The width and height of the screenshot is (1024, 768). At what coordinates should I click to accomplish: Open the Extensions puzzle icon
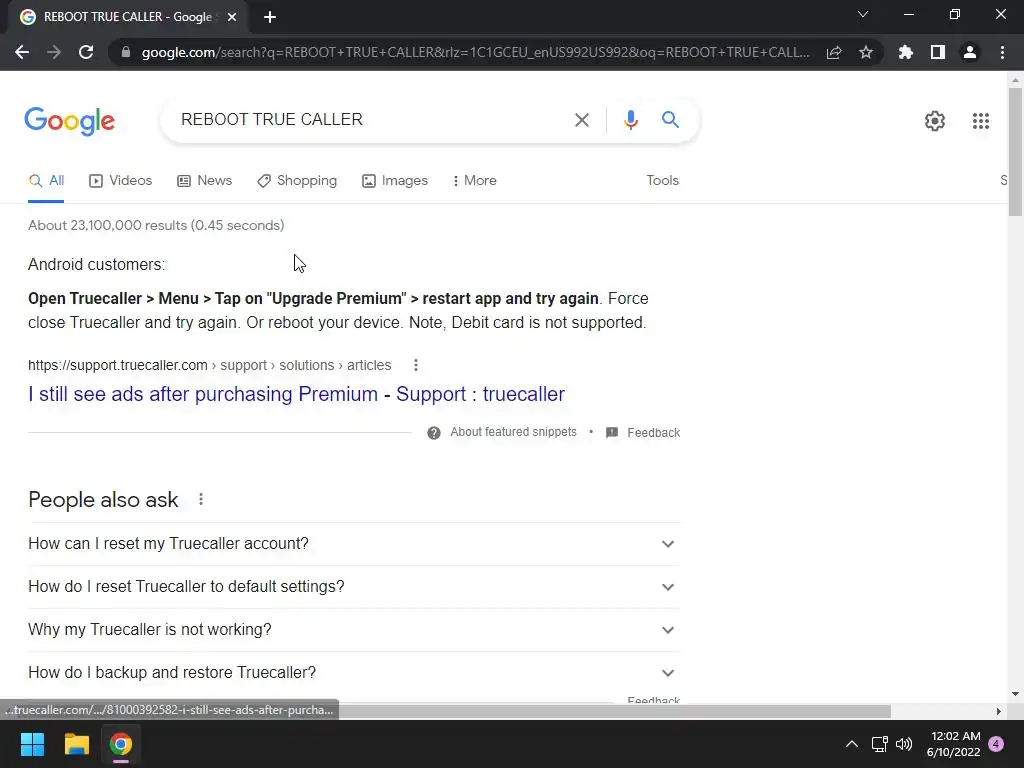click(905, 52)
